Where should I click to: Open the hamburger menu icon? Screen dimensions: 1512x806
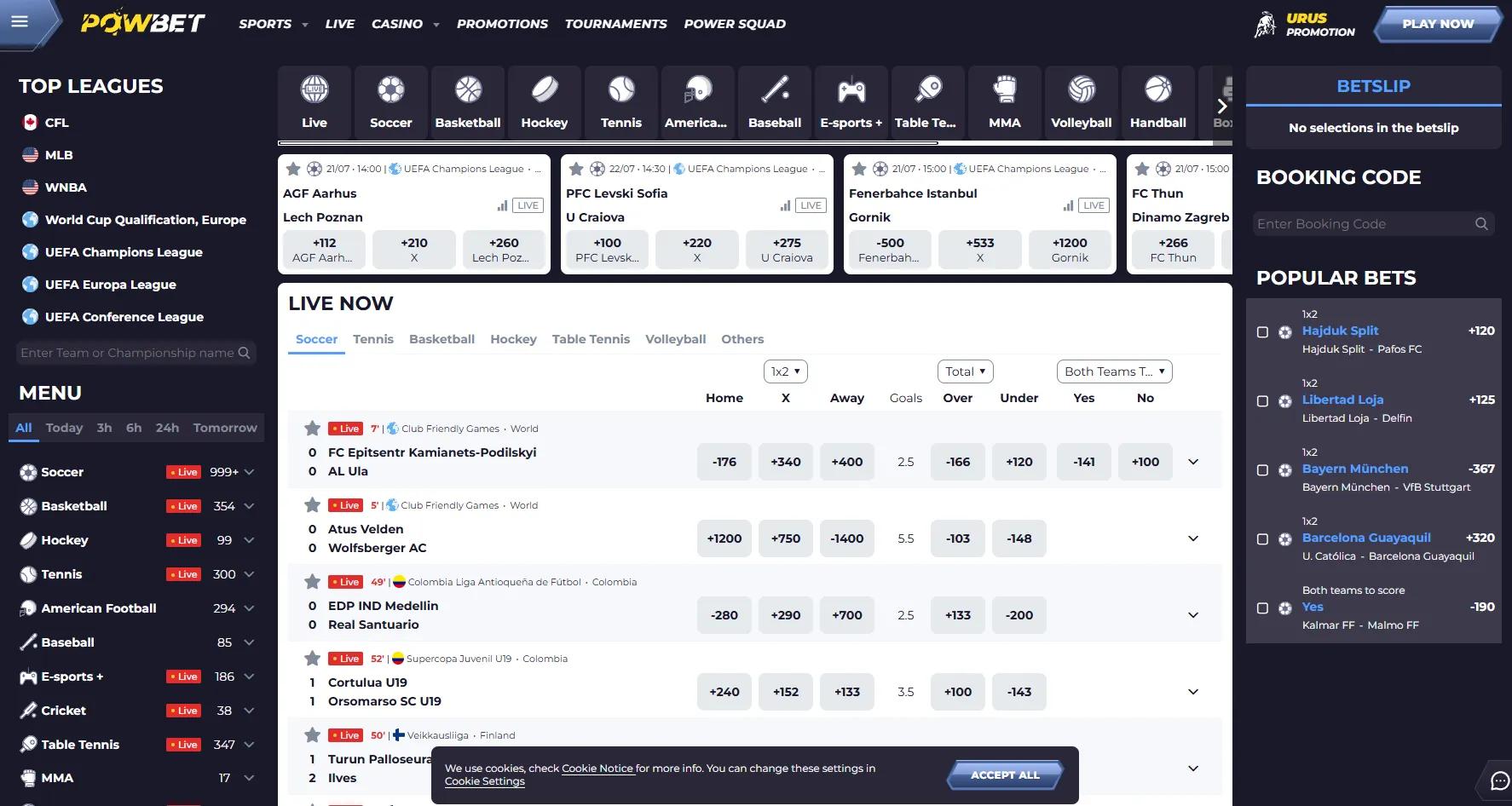pos(20,21)
